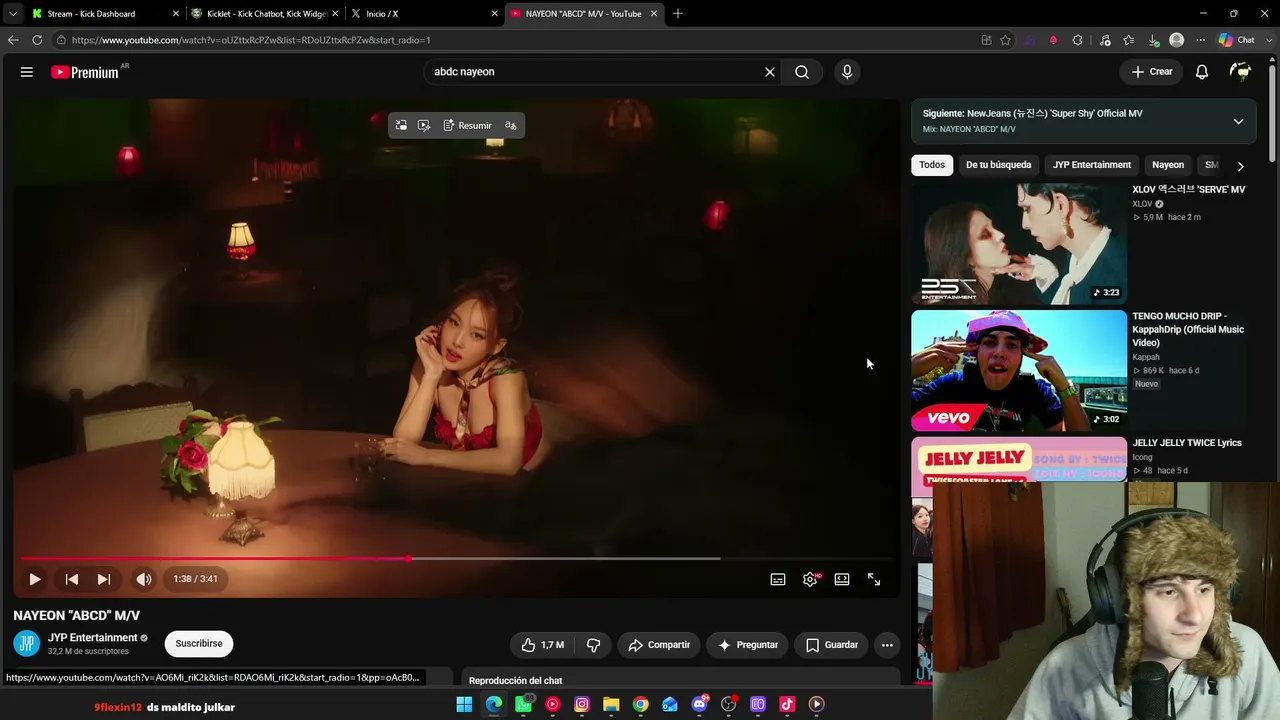The width and height of the screenshot is (1280, 720).
Task: Open TikTok from the taskbar
Action: tap(787, 705)
